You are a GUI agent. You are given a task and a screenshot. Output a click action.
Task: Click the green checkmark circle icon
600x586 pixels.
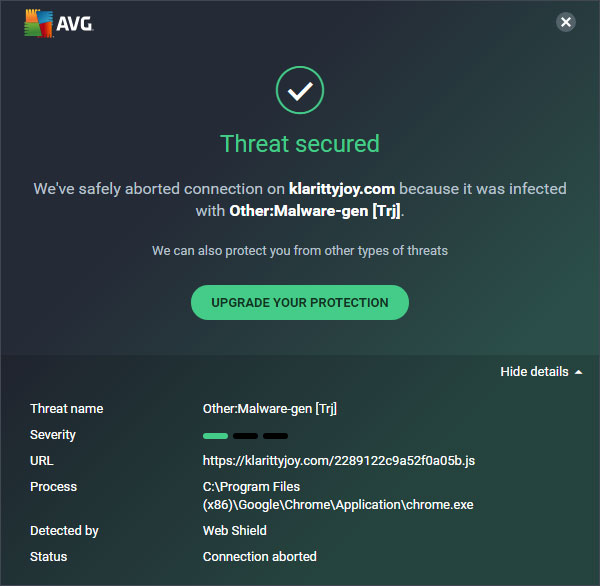click(x=300, y=90)
